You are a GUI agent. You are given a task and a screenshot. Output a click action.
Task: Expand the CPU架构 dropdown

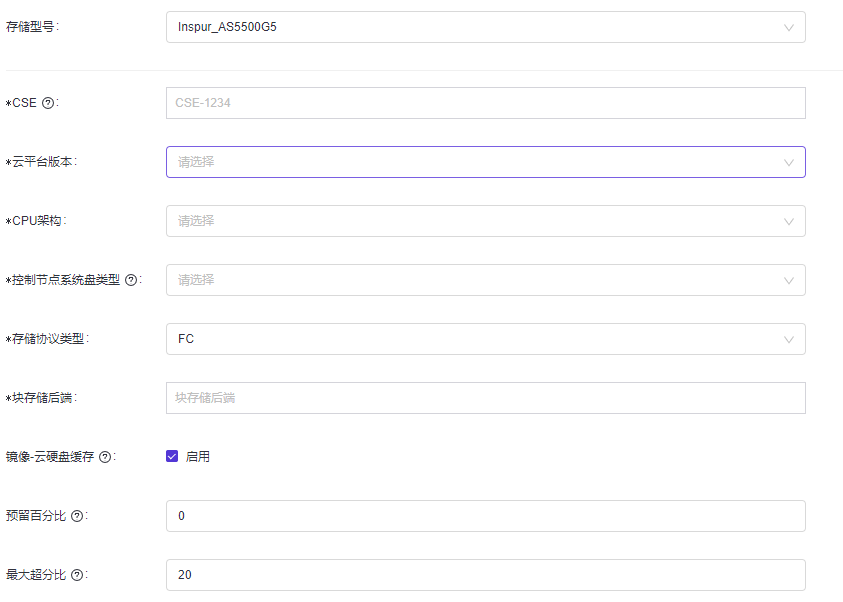470,221
